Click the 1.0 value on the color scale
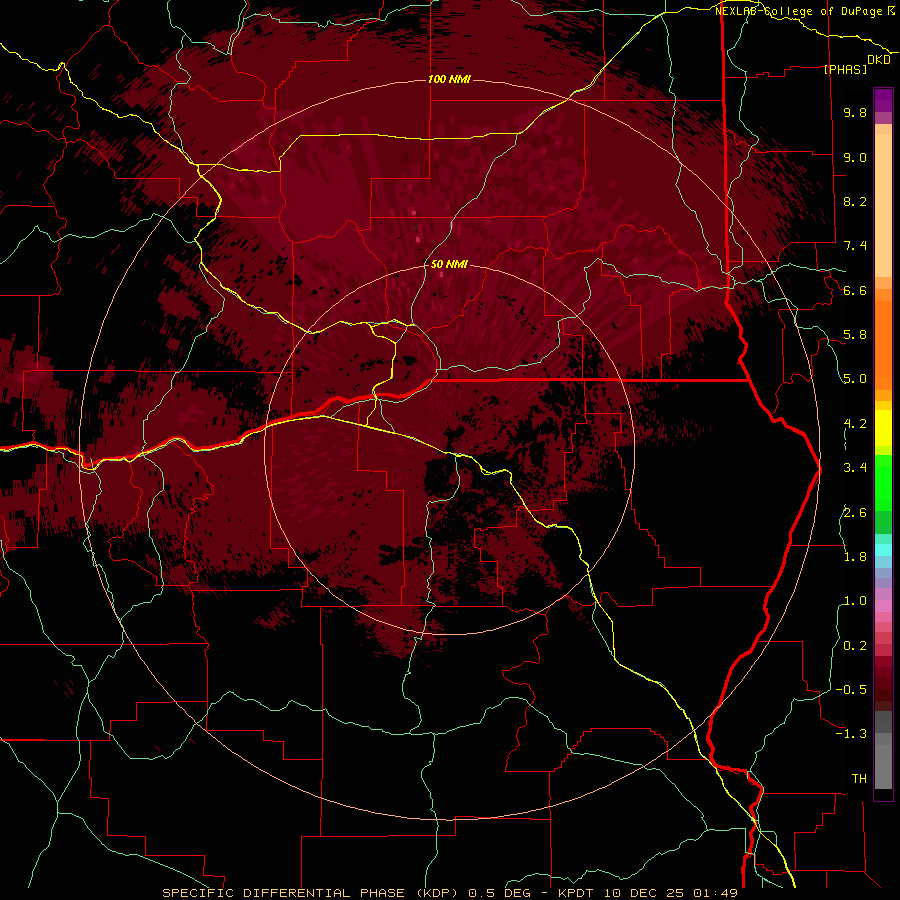The height and width of the screenshot is (900, 900). [x=855, y=601]
